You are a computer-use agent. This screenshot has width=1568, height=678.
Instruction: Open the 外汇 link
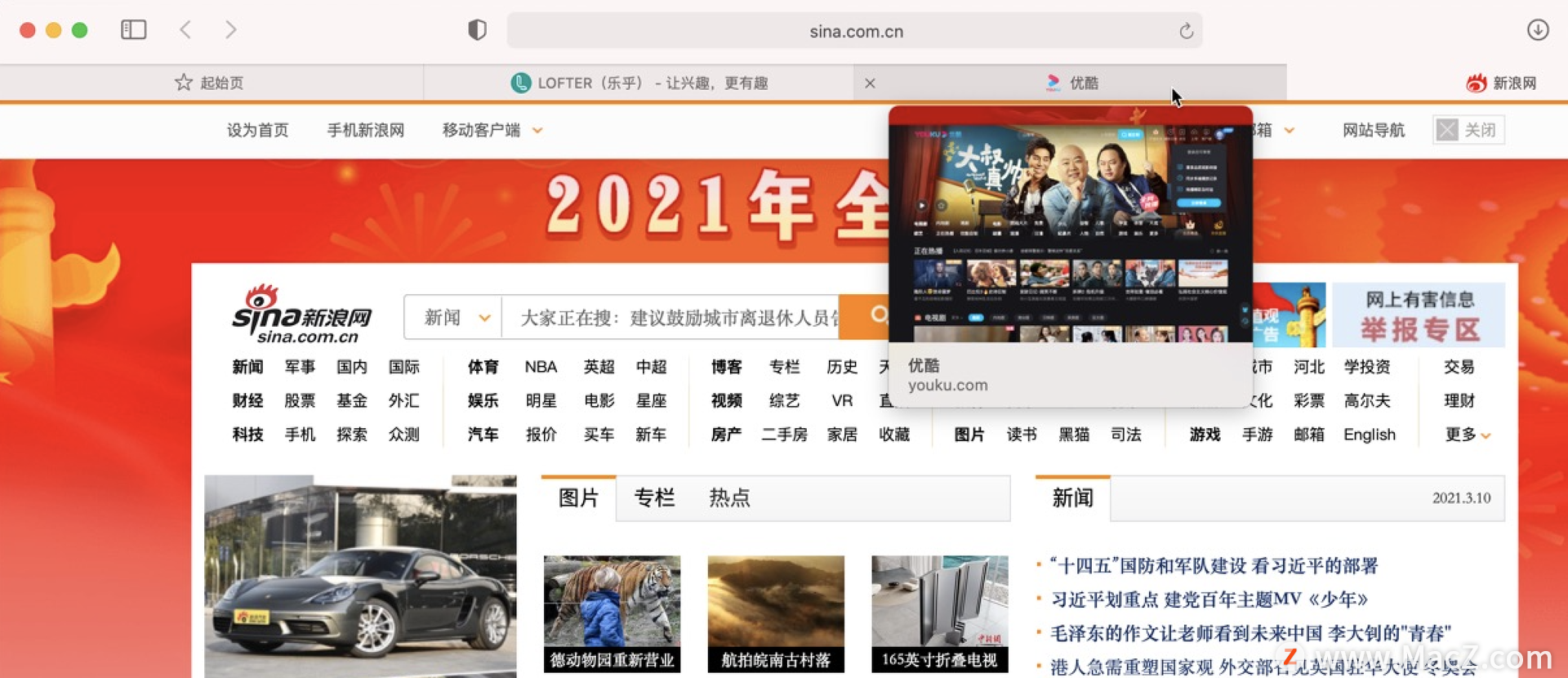pyautogui.click(x=403, y=400)
